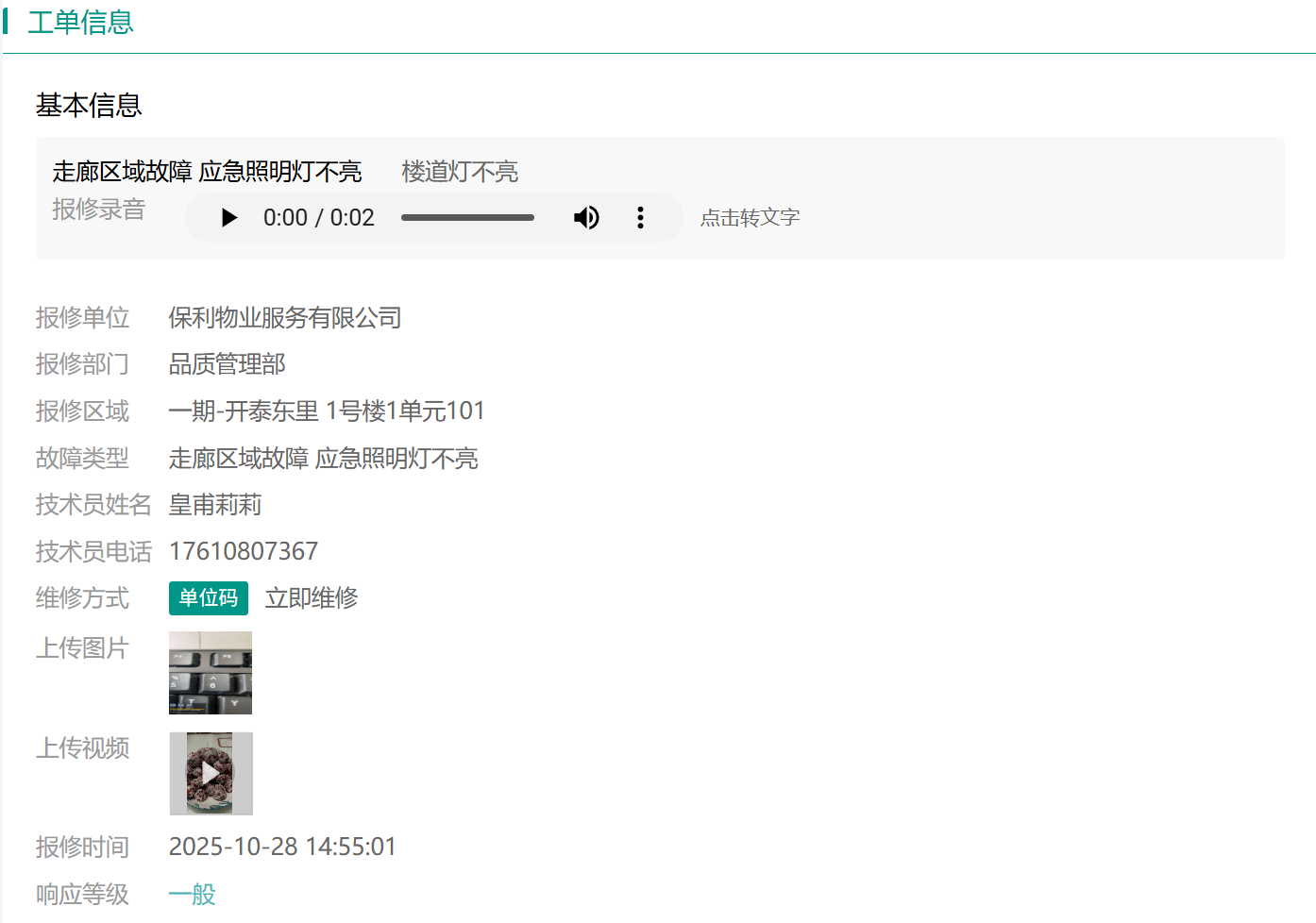Toggle audio playback with the play icon
This screenshot has height=923, width=1316.
[228, 217]
